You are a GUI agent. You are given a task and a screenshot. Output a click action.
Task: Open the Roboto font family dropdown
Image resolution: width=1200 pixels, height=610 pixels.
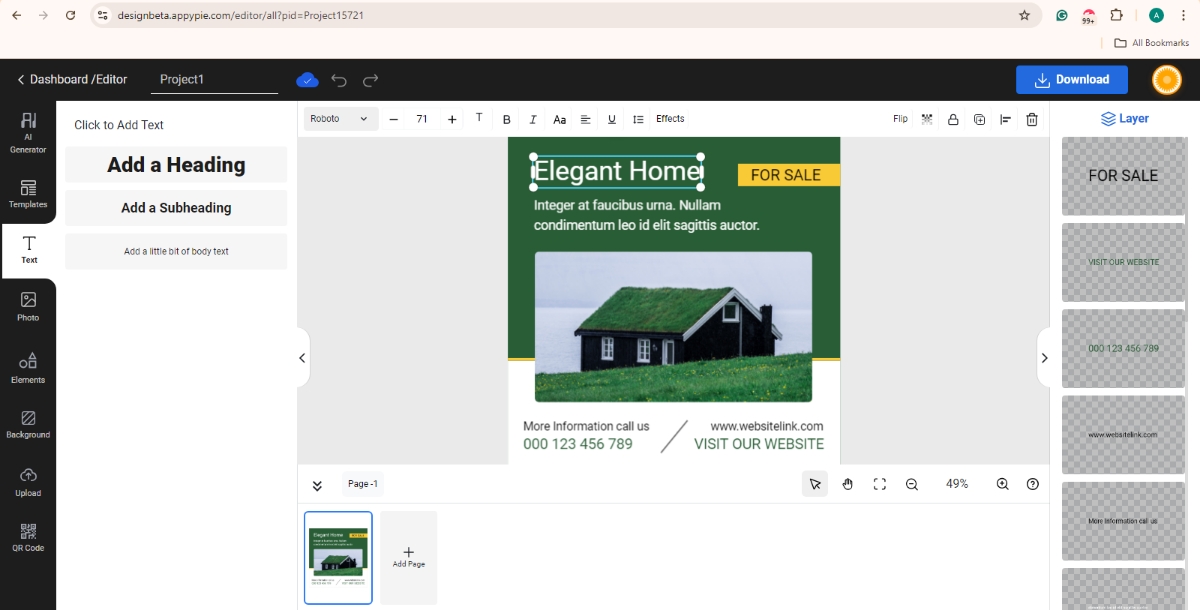[340, 118]
